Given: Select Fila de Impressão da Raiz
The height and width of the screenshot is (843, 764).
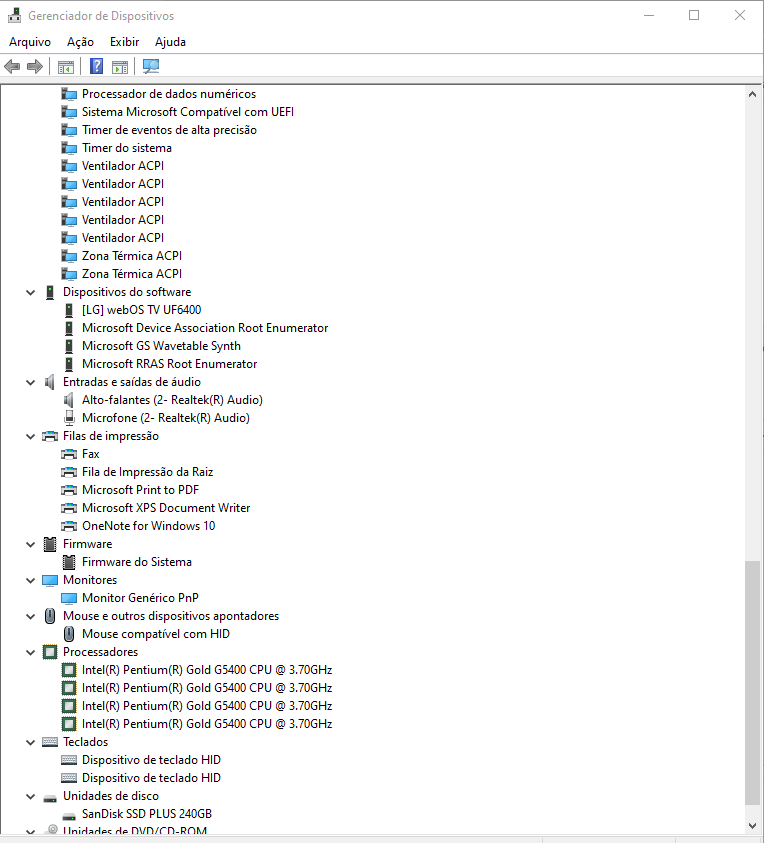Looking at the screenshot, I should (x=147, y=472).
